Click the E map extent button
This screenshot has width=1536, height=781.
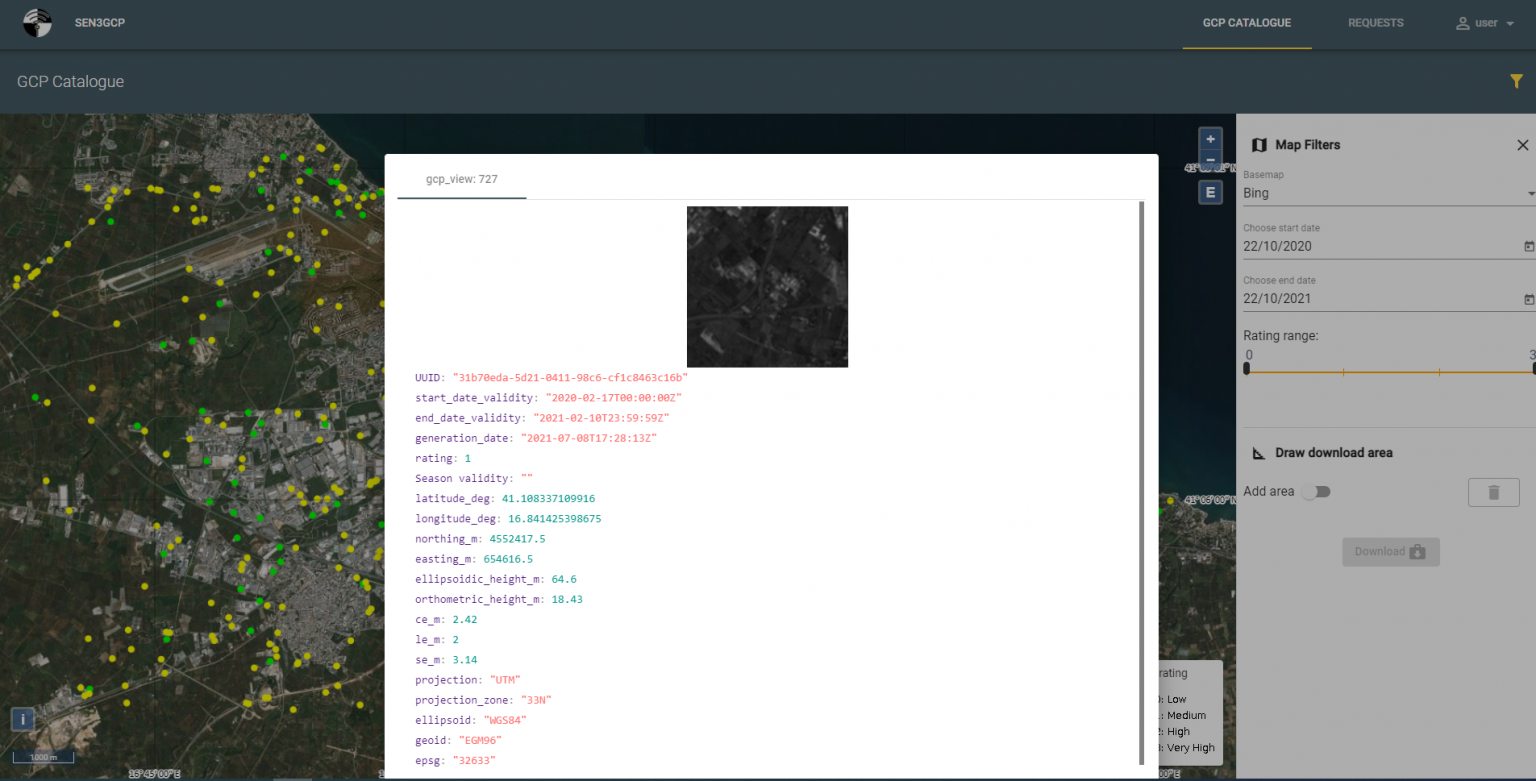click(1210, 192)
